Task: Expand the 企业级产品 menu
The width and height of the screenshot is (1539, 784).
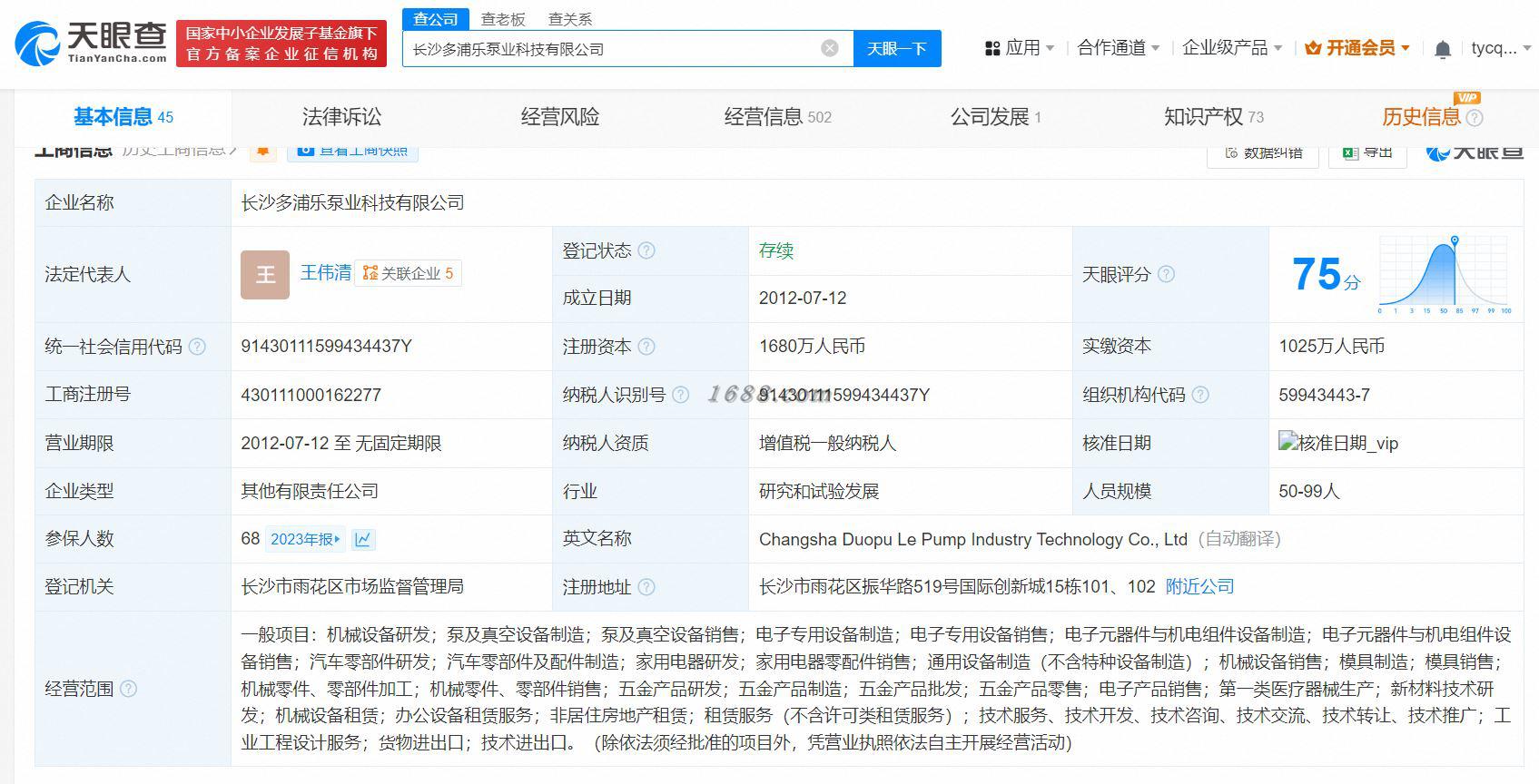Action: (x=1232, y=48)
